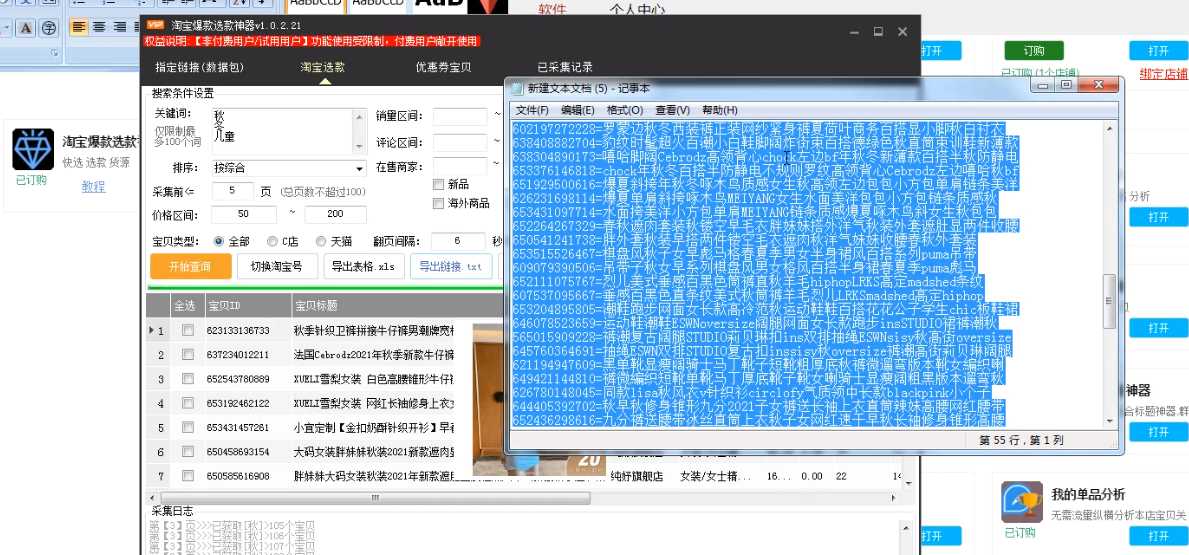Click the font color A icon in Word ribbon

pos(27,28)
